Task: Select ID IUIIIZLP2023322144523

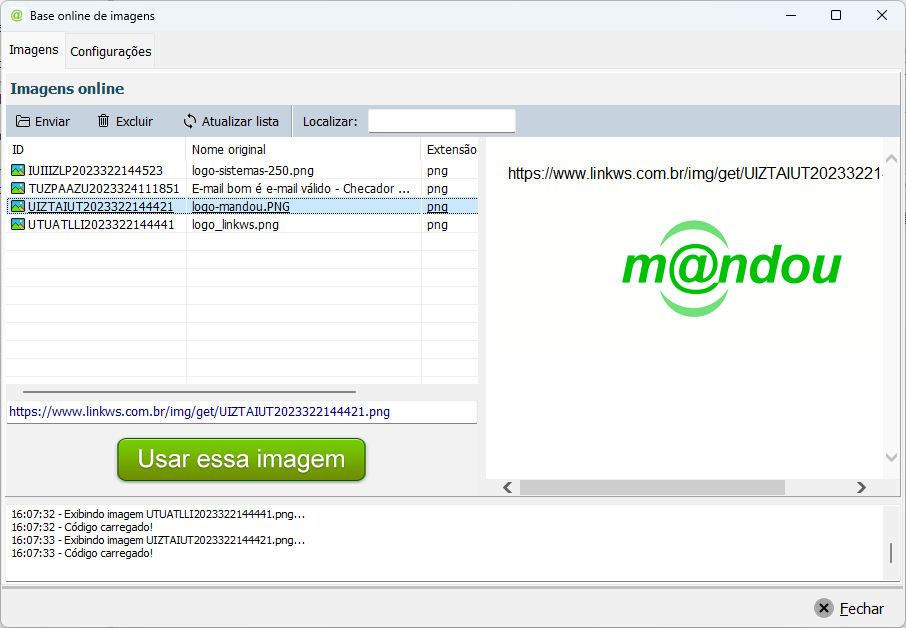Action: pos(95,170)
